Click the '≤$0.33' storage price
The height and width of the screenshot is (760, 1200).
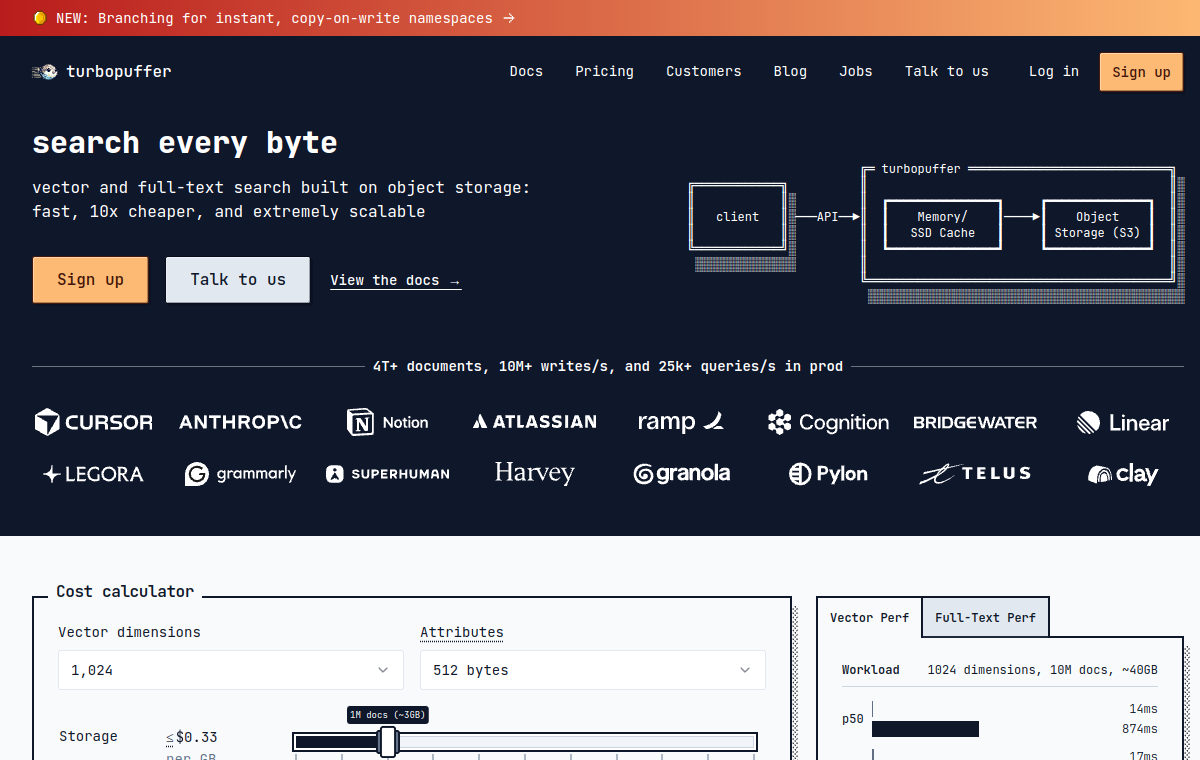pos(192,738)
